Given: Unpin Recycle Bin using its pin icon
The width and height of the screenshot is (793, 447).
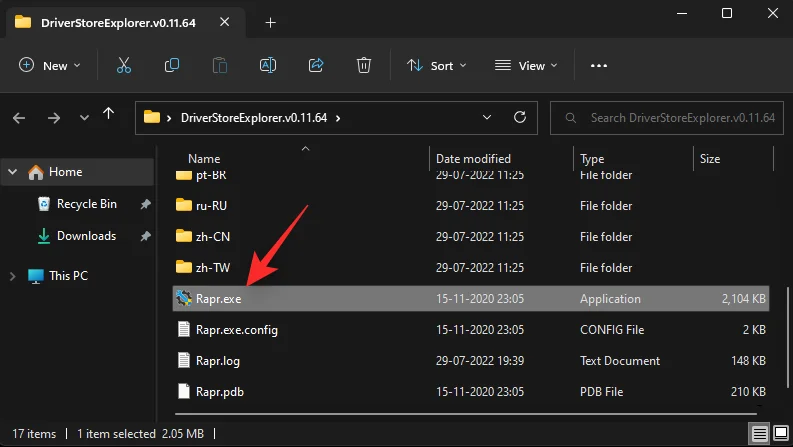Looking at the screenshot, I should tap(145, 204).
